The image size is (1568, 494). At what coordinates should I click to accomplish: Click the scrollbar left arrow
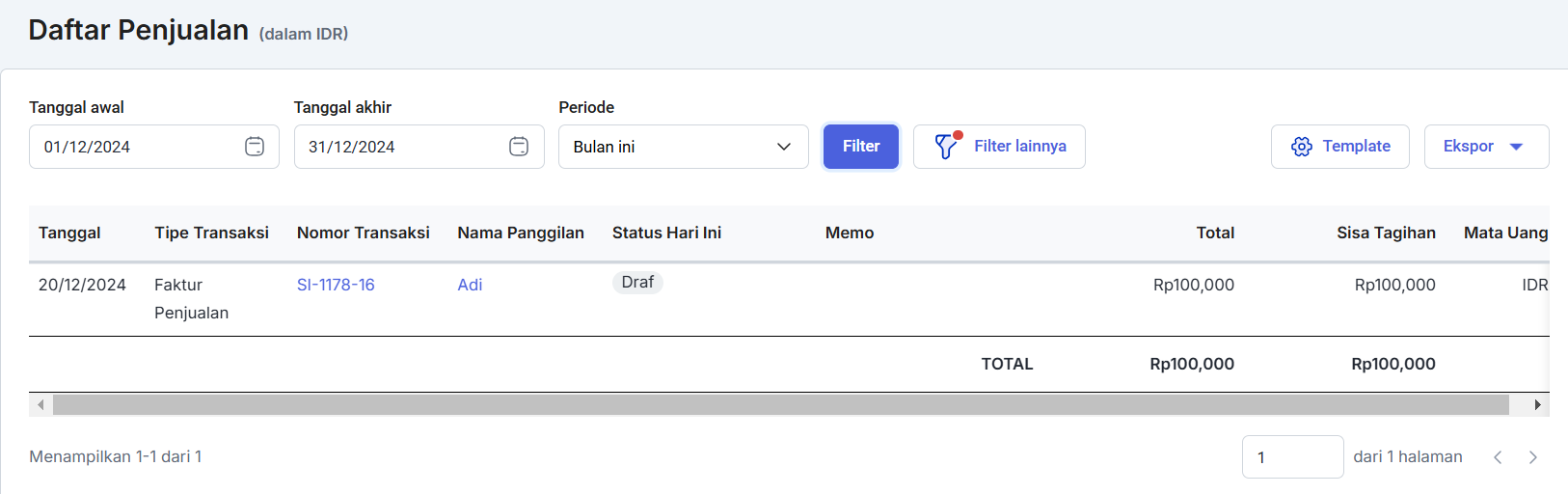tap(41, 405)
